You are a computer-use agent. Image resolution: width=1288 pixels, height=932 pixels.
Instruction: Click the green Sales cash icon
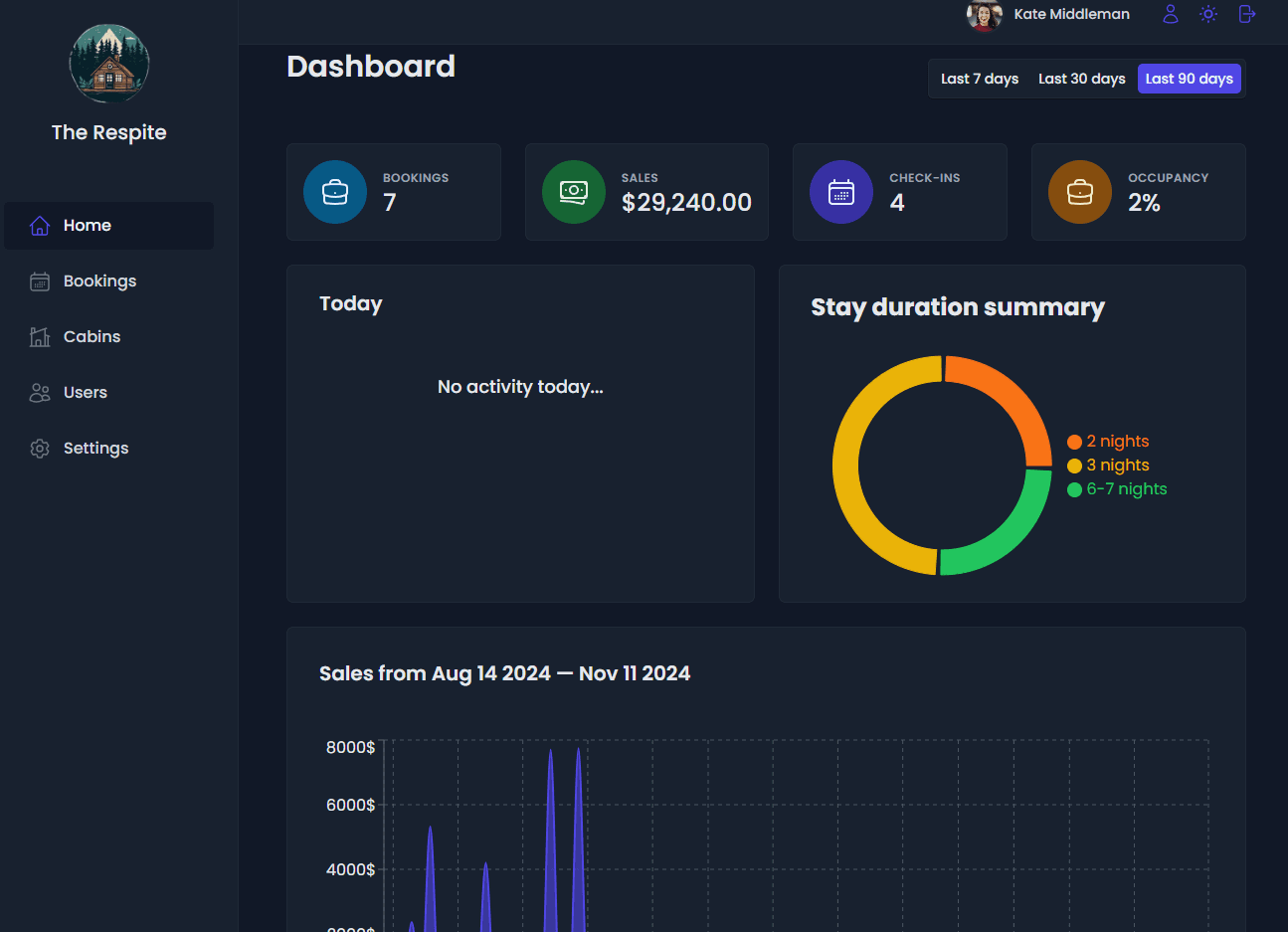574,192
